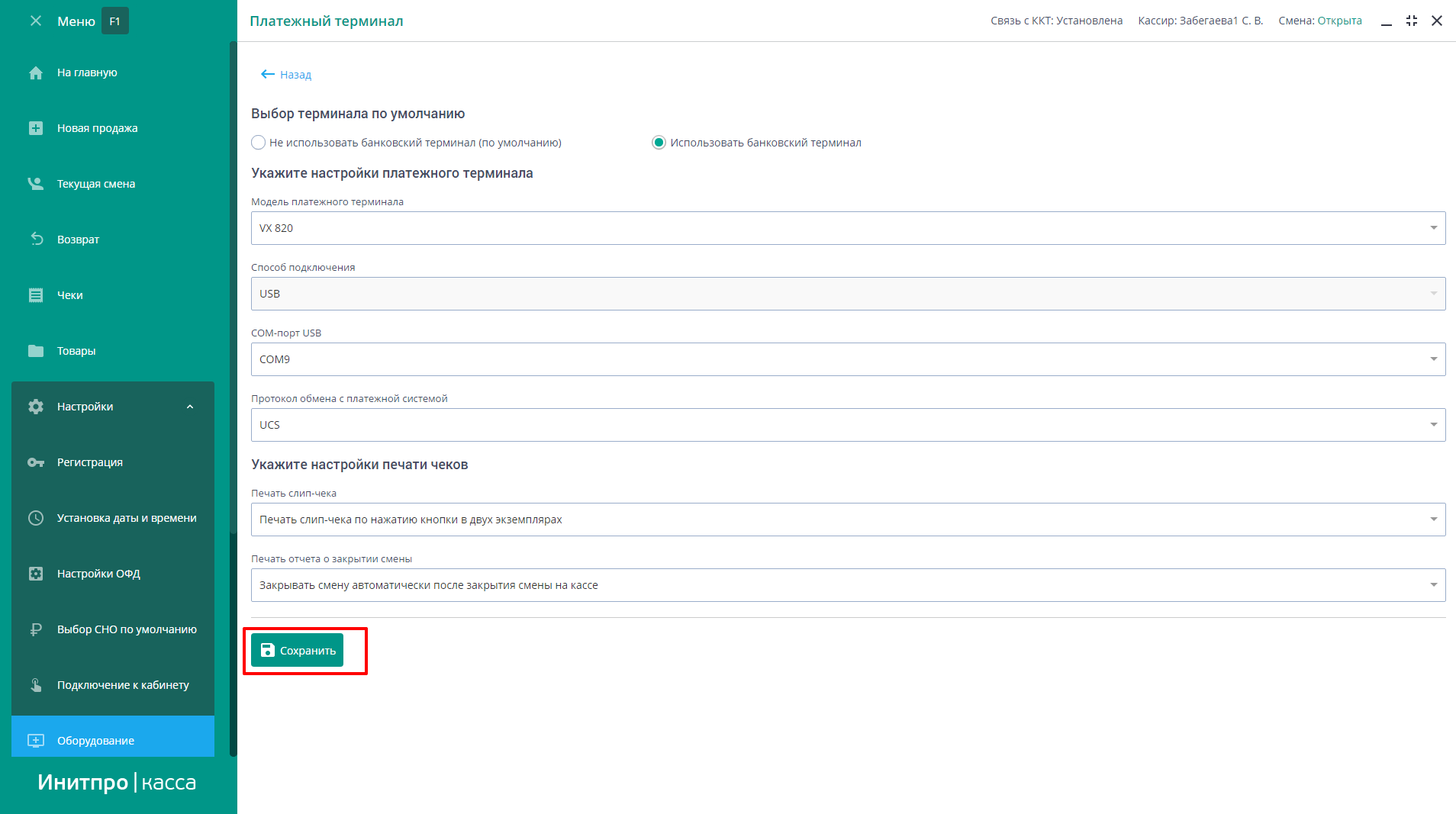Click the plus icon for Новая продажа
Screen dimensions: 1456x814
(x=36, y=128)
